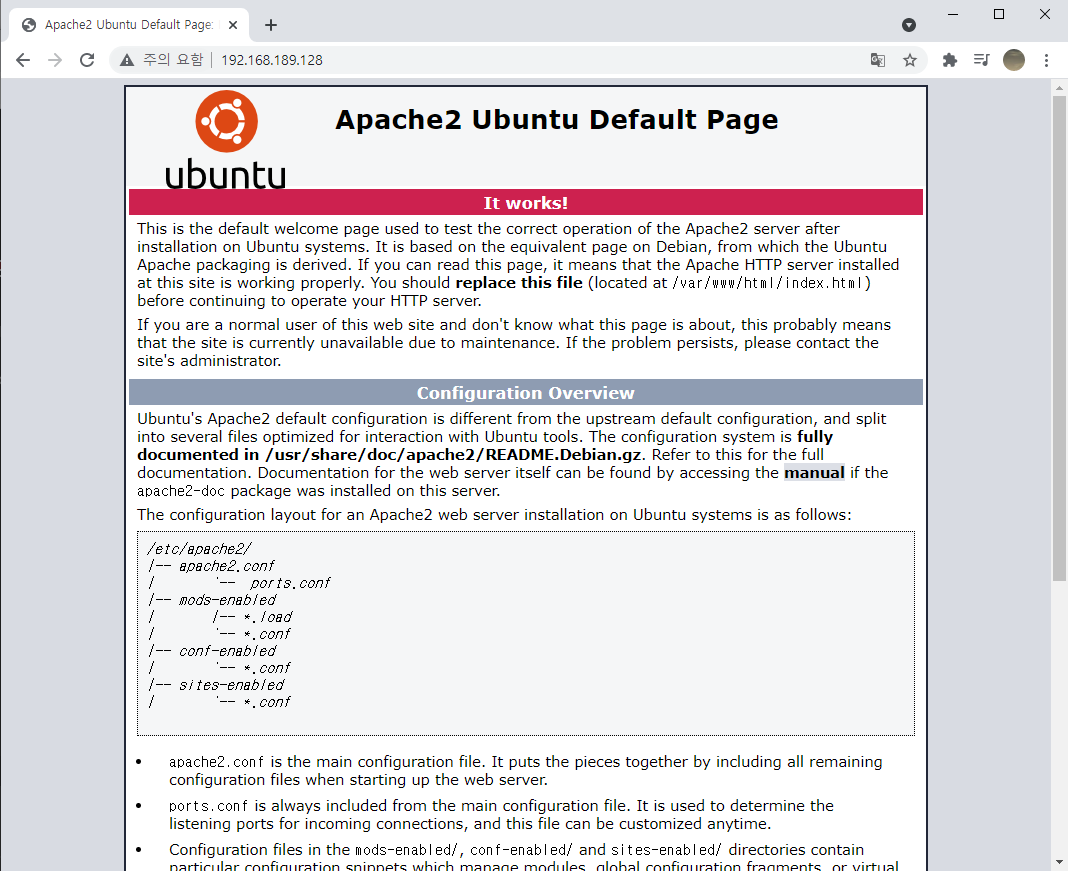Click sites-enabled in the layout tree
The image size is (1068, 871).
pos(232,685)
